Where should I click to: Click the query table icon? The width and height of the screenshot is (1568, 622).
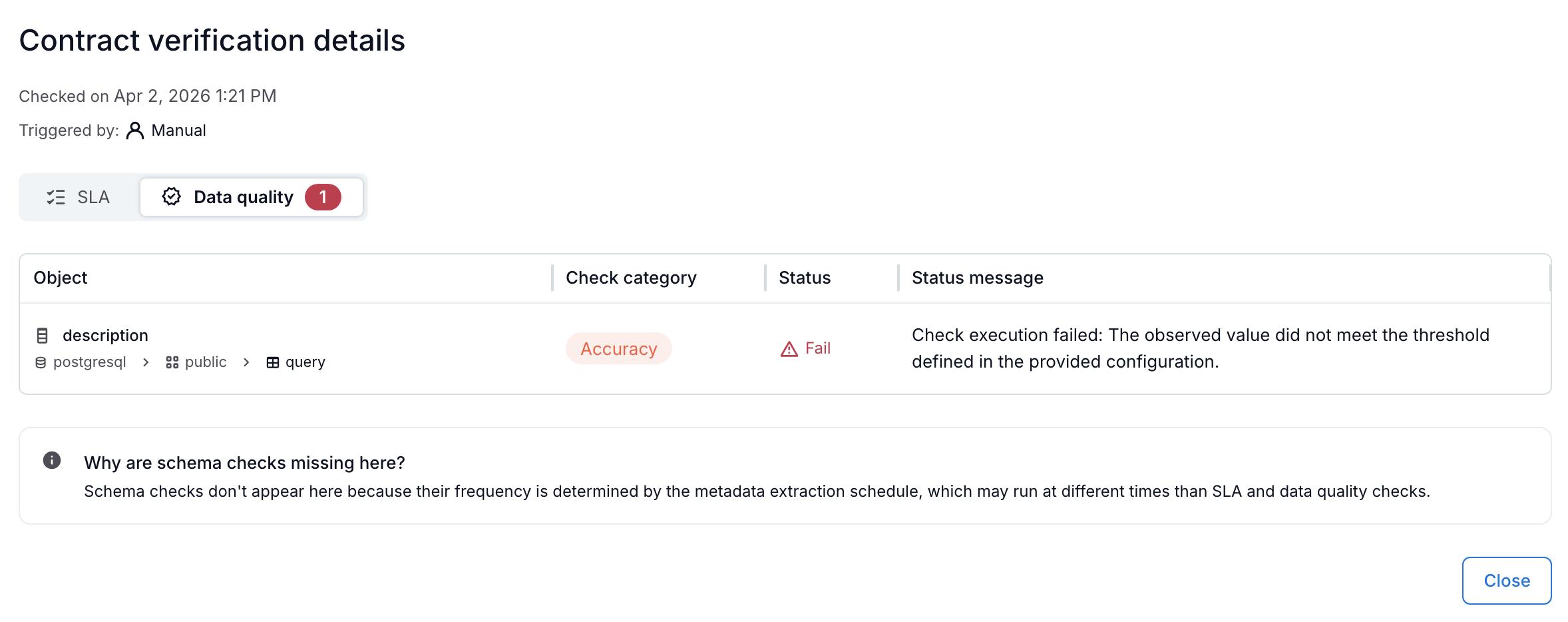point(273,362)
